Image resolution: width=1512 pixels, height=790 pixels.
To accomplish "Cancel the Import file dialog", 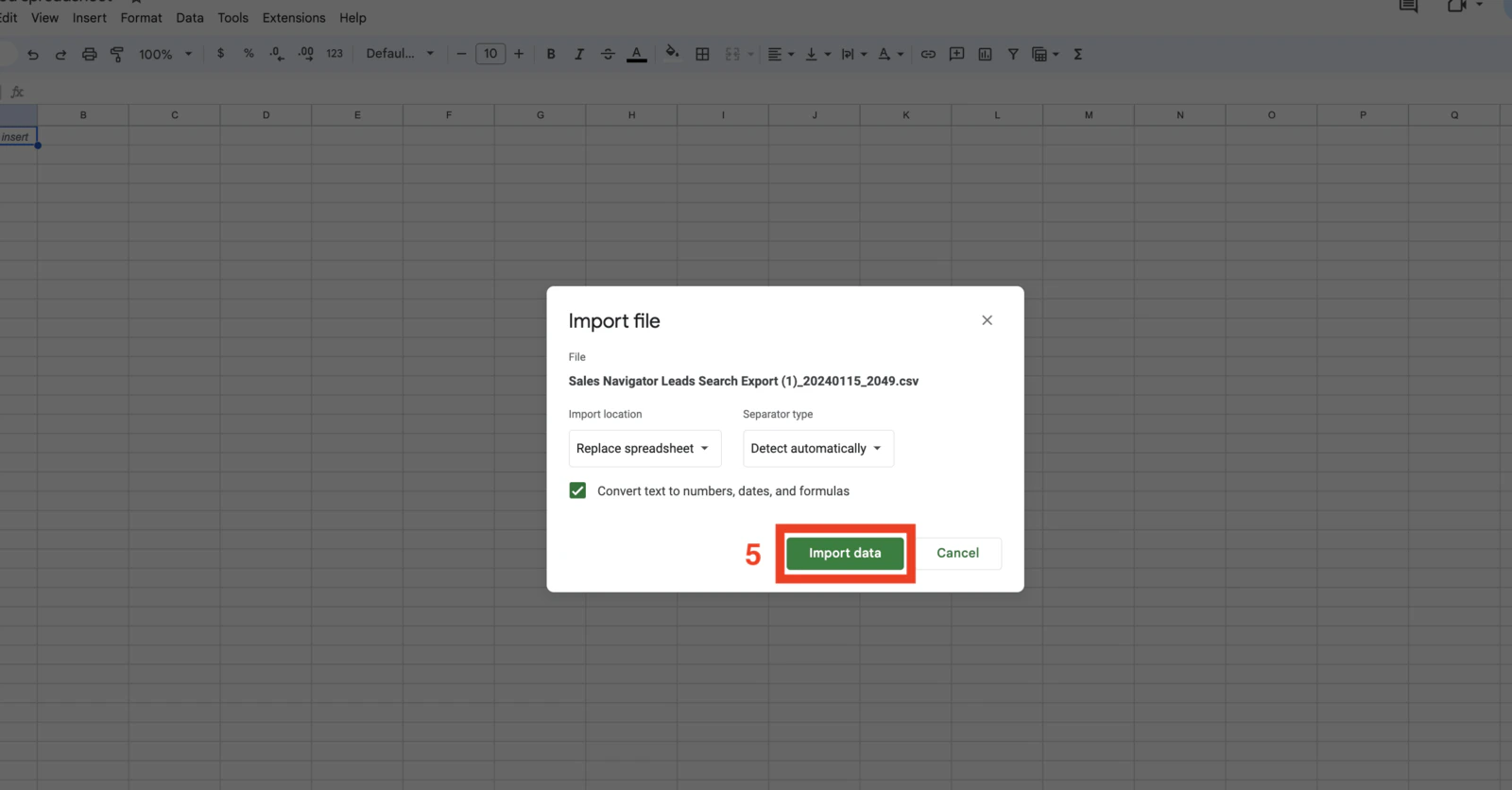I will pyautogui.click(x=957, y=553).
